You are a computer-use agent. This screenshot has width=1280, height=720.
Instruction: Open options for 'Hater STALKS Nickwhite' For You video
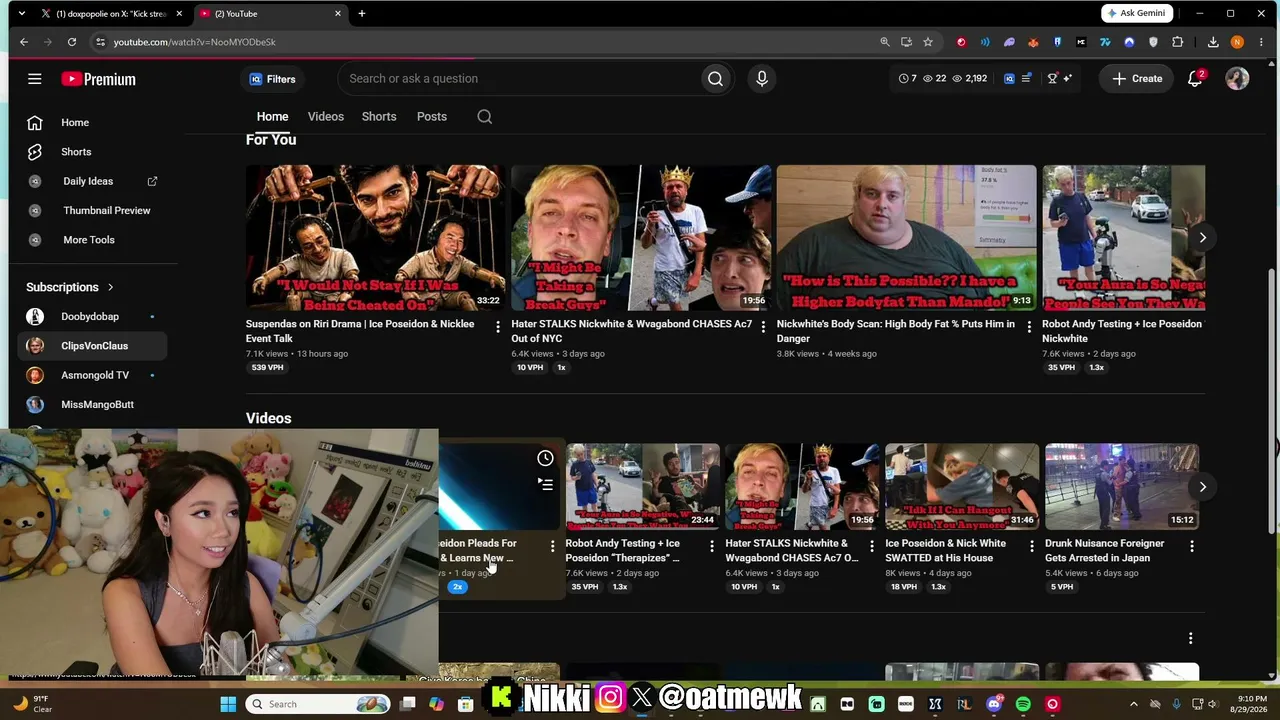(x=763, y=327)
